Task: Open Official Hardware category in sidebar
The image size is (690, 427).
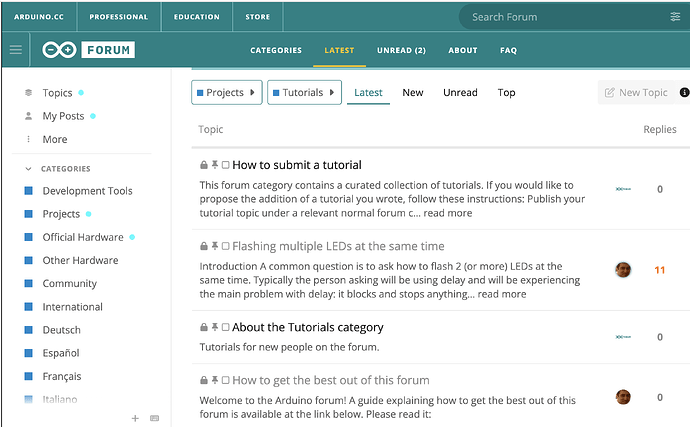Action: tap(83, 237)
